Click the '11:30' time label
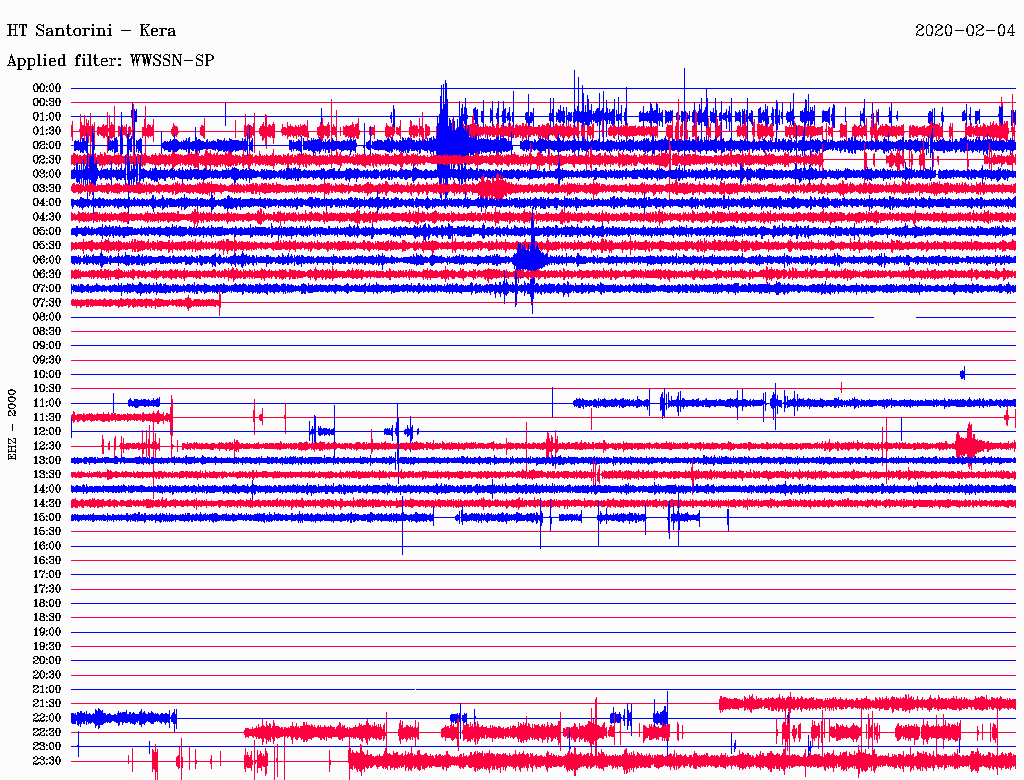 (47, 417)
